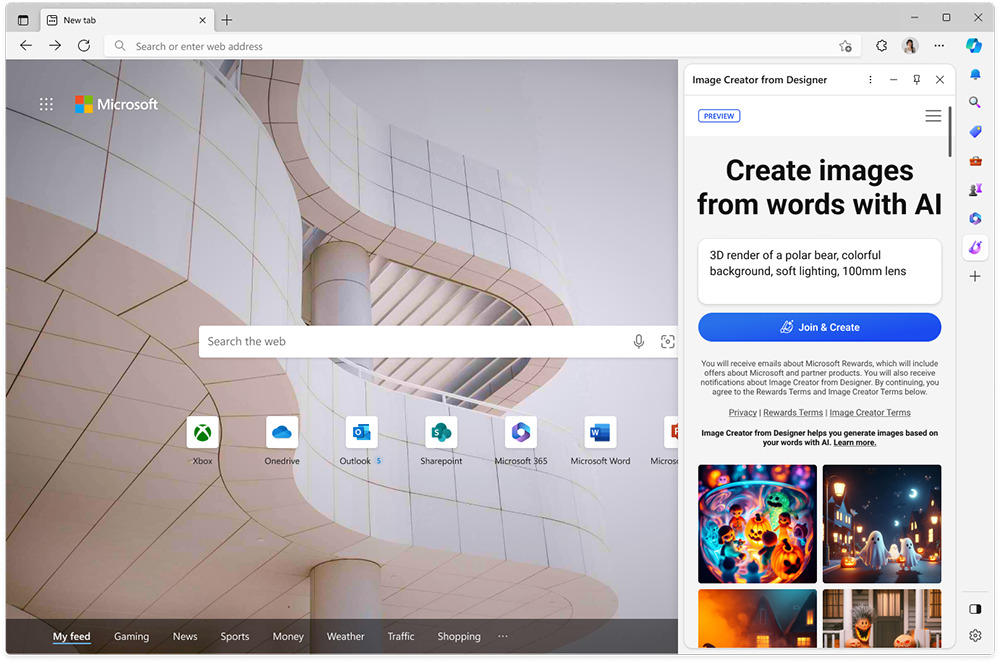
Task: Click the notifications bell in the sidebar
Action: tap(975, 74)
